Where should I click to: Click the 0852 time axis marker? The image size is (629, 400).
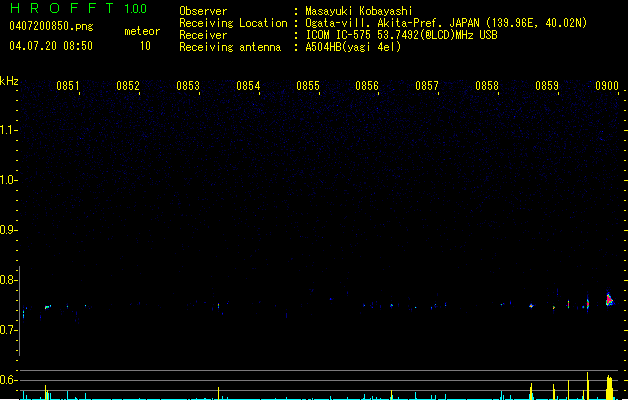[x=128, y=86]
